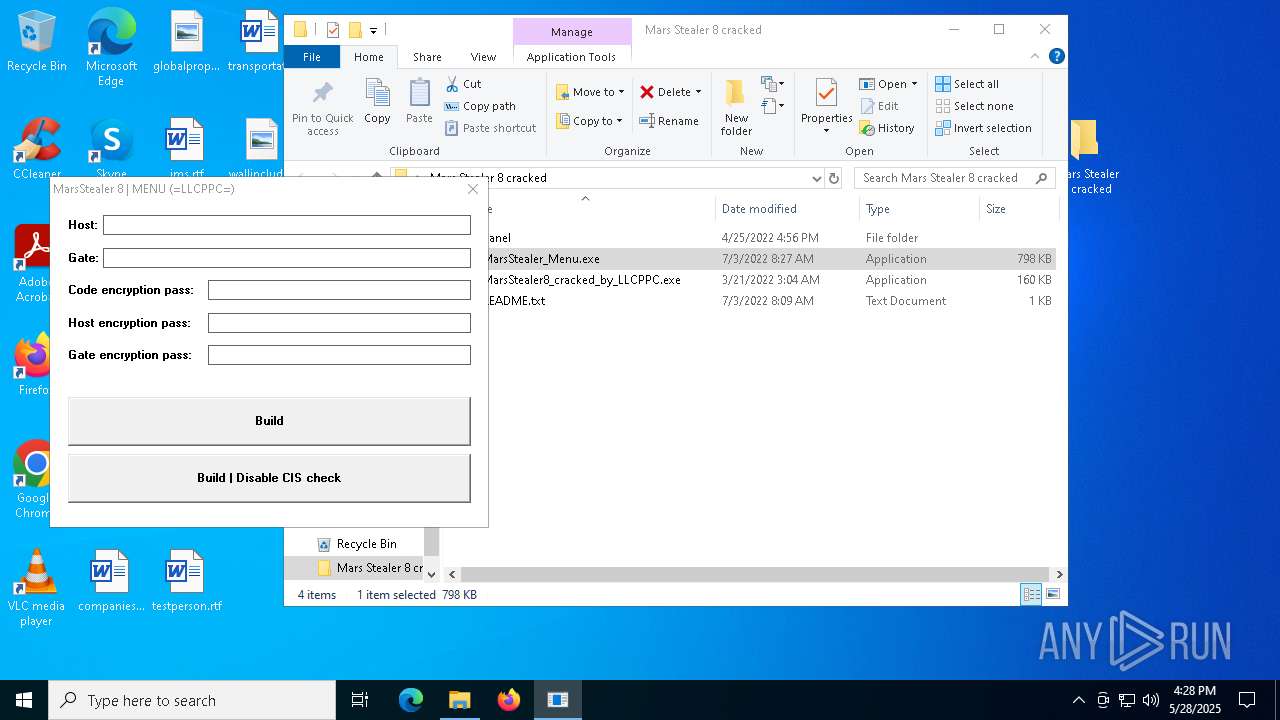The width and height of the screenshot is (1280, 720).
Task: Open the Explorer Help question mark icon
Action: (x=1056, y=57)
